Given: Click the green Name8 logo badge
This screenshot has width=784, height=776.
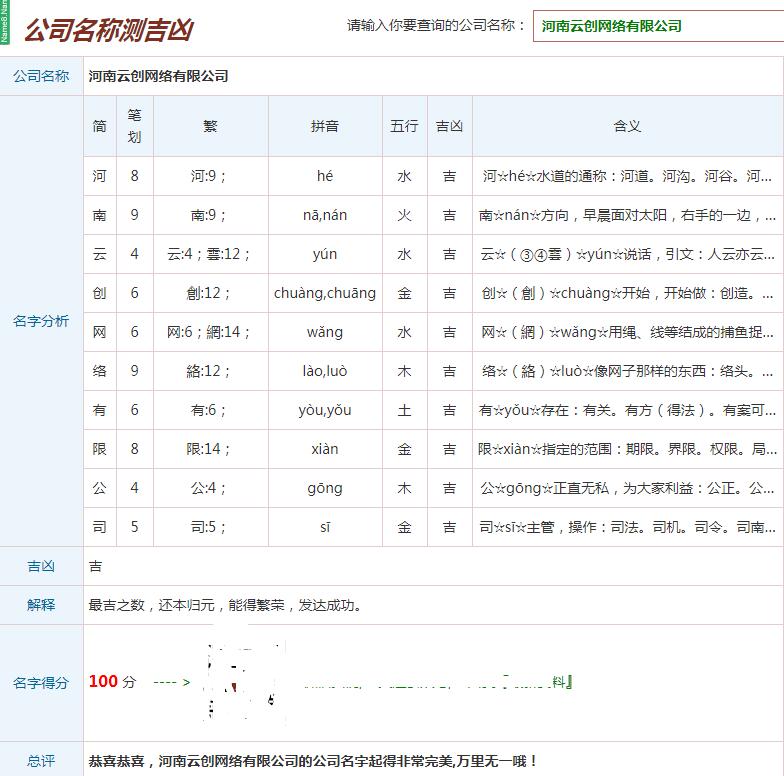Looking at the screenshot, I should pyautogui.click(x=5, y=21).
